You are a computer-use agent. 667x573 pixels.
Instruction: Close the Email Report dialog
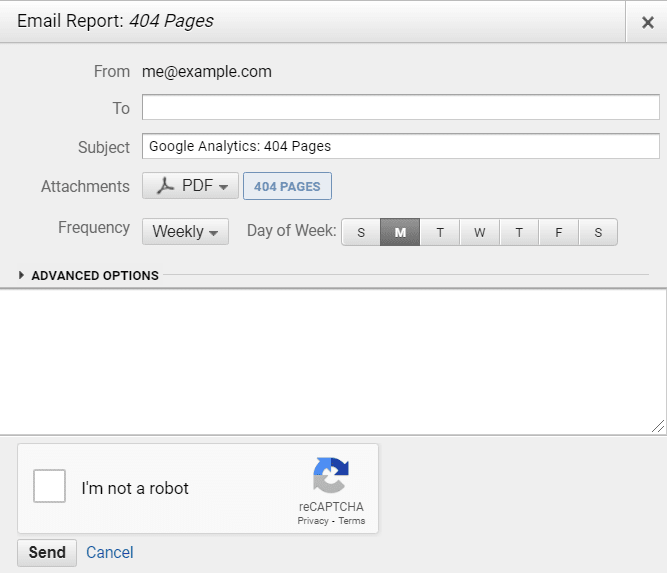click(x=647, y=22)
